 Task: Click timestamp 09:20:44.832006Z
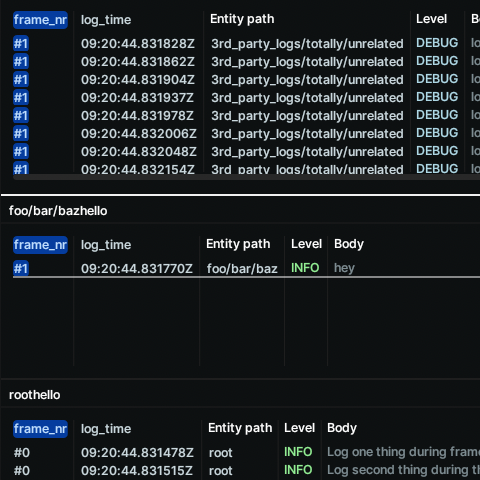click(x=139, y=134)
